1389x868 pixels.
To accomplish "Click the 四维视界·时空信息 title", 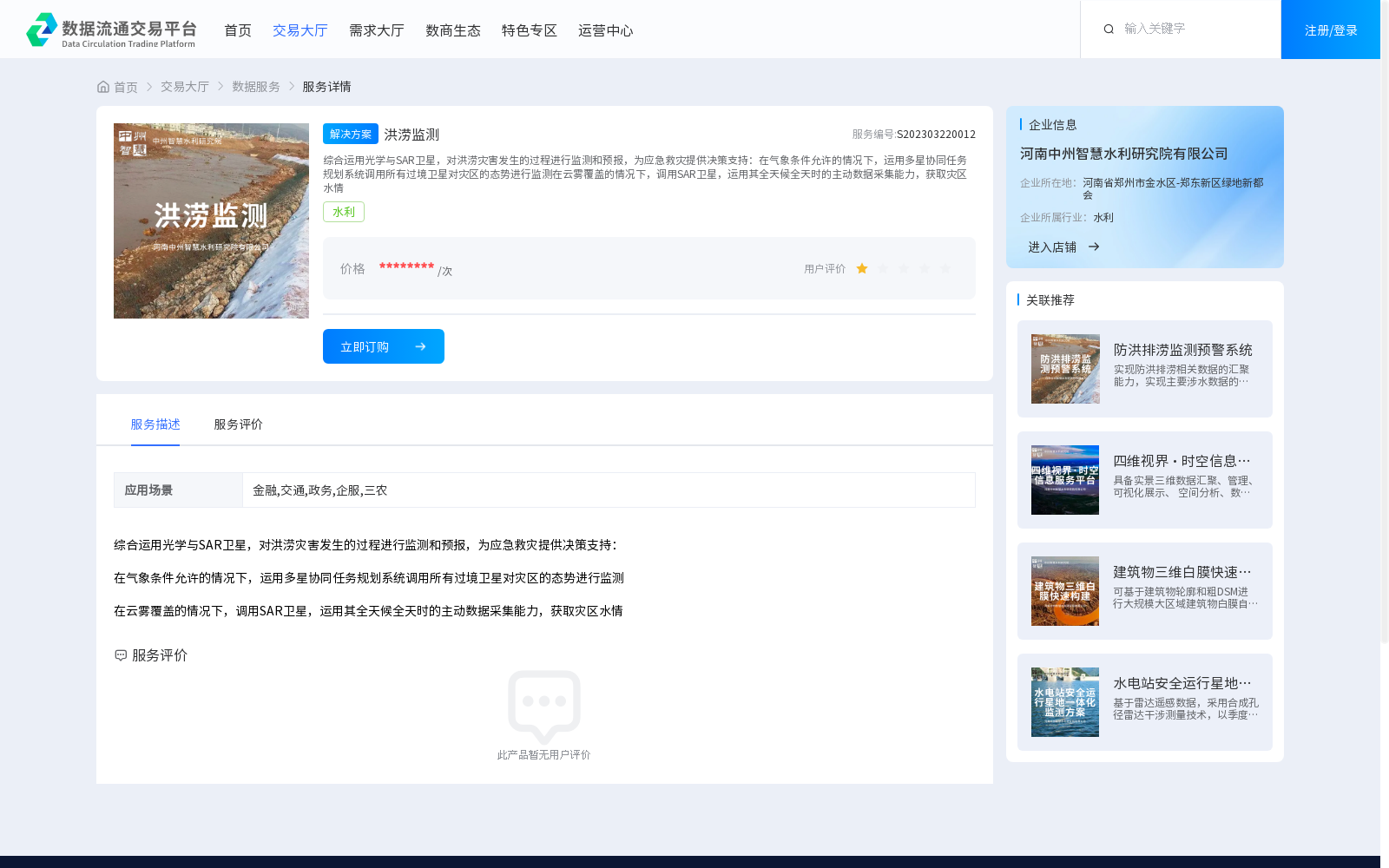I will (x=1182, y=461).
